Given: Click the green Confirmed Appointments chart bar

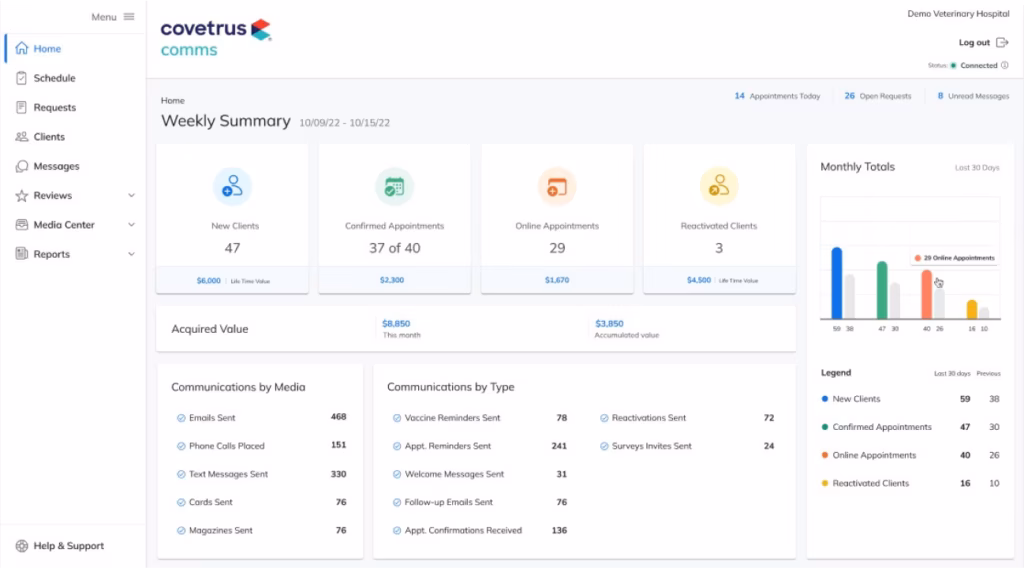Looking at the screenshot, I should [882, 290].
